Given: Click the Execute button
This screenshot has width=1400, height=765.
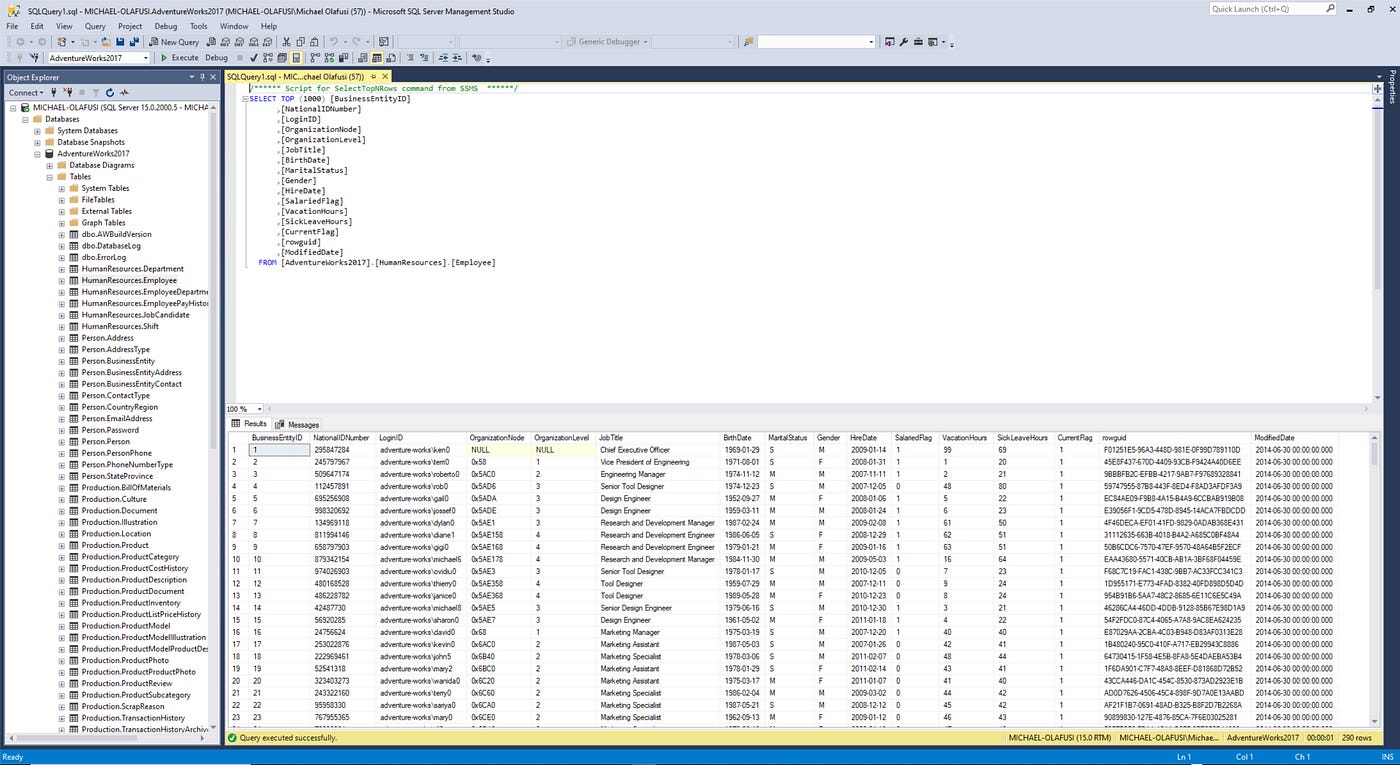Looking at the screenshot, I should [x=180, y=58].
